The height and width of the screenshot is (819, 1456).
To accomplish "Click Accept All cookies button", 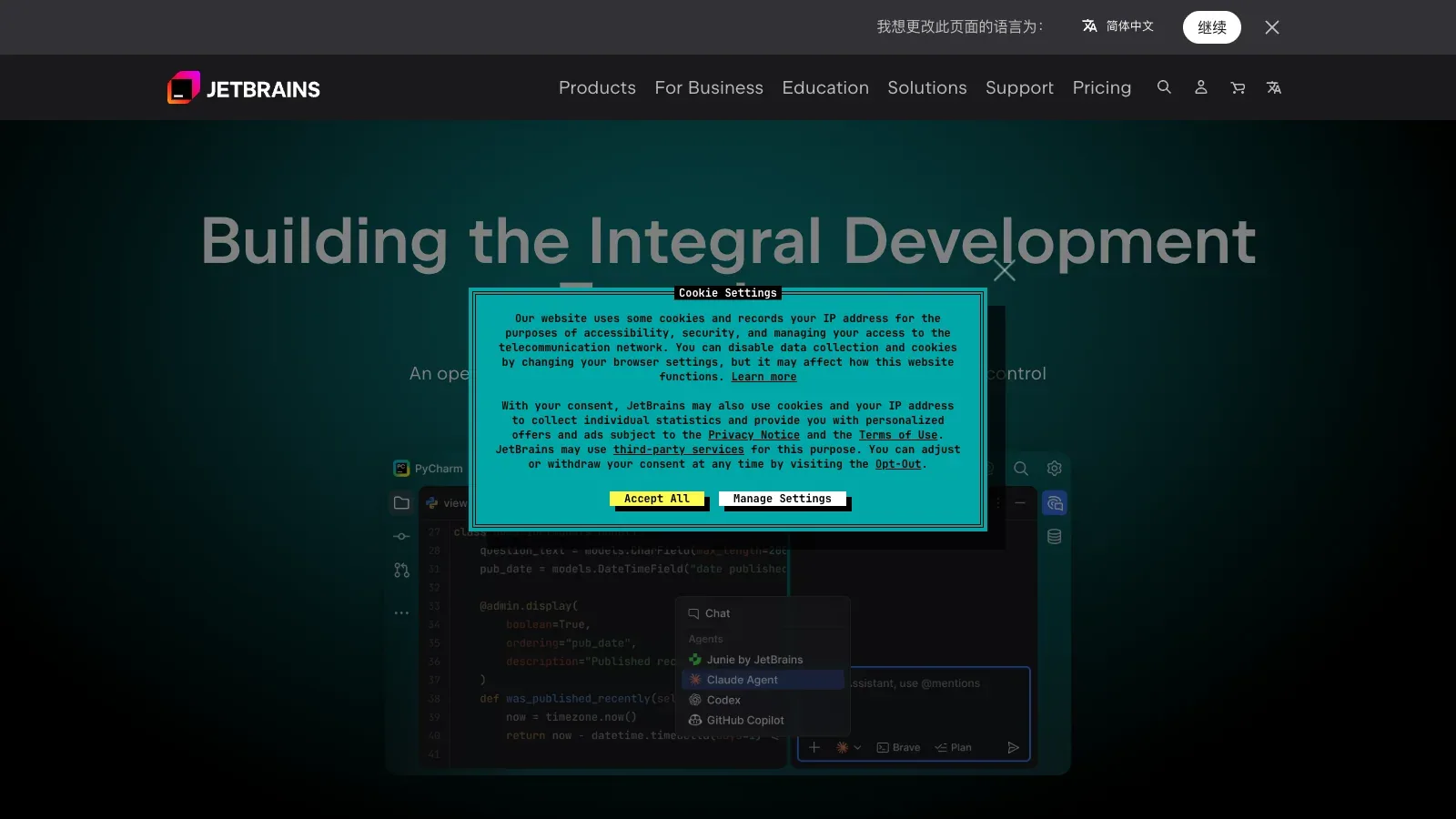I will click(657, 499).
